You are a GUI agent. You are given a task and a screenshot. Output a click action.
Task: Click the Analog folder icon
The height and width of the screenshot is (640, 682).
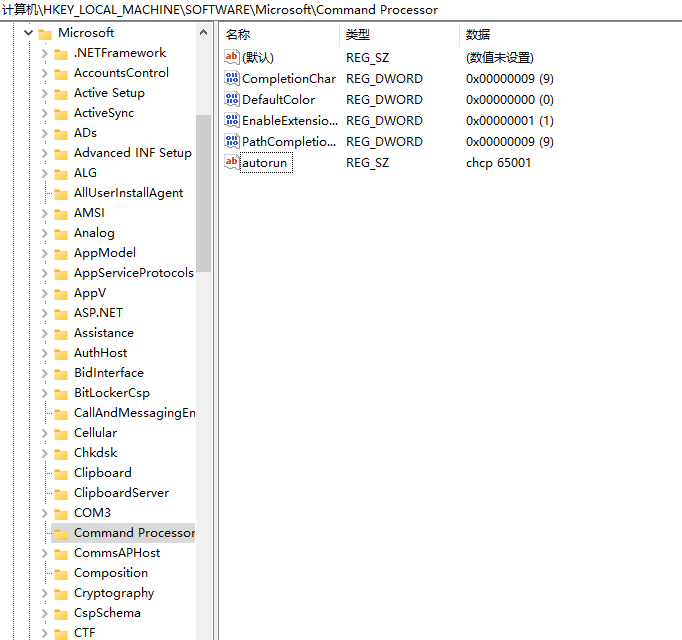tap(61, 234)
